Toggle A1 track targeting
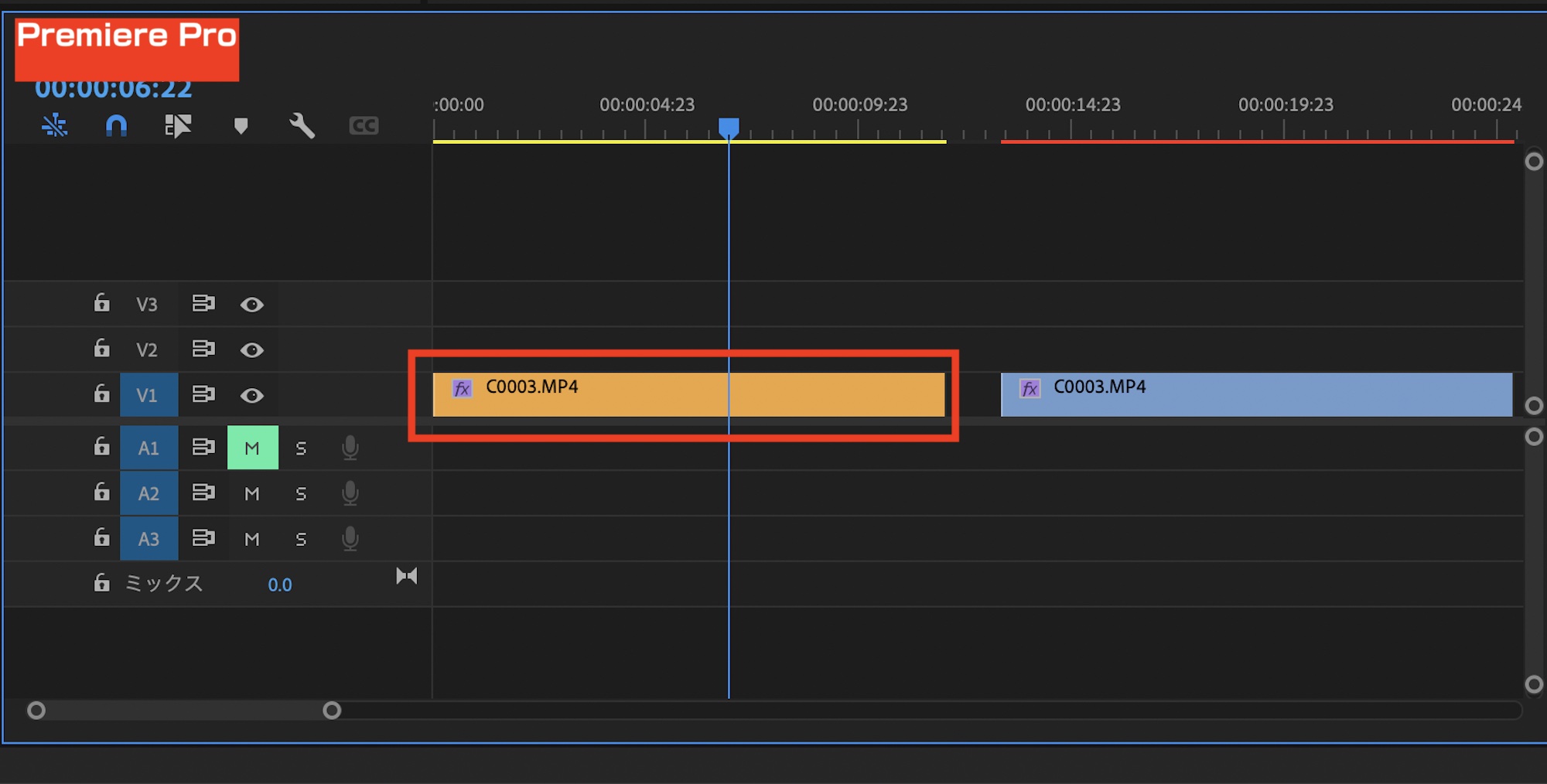Image resolution: width=1547 pixels, height=784 pixels. (x=149, y=448)
